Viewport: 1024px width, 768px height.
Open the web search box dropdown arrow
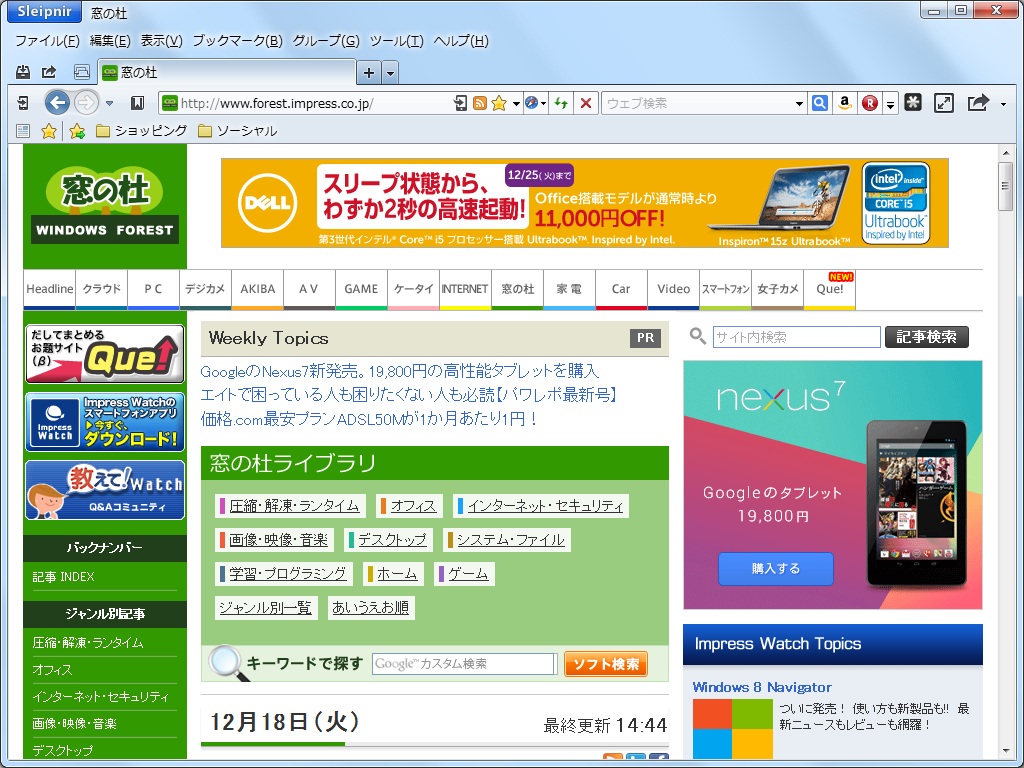pyautogui.click(x=797, y=103)
